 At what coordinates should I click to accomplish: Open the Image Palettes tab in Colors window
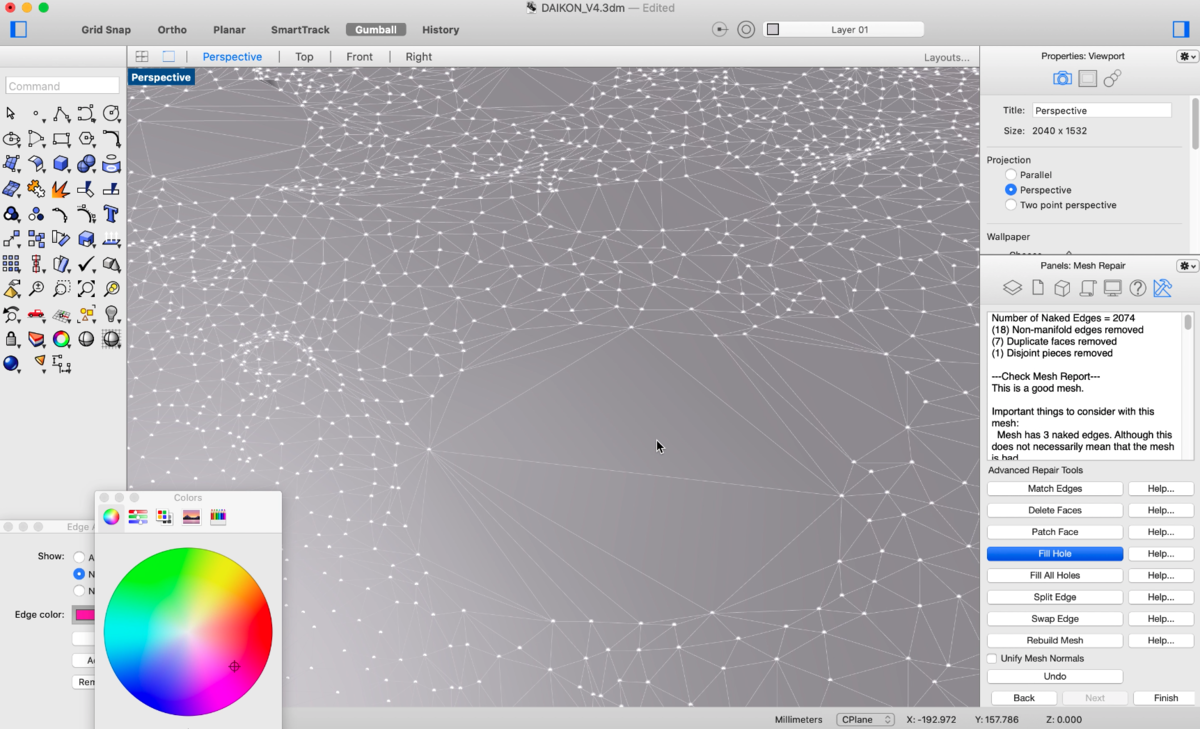[191, 517]
